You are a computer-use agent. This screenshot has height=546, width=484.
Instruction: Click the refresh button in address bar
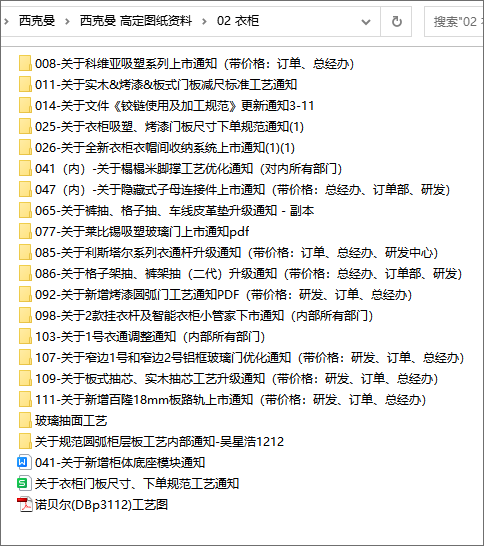396,22
